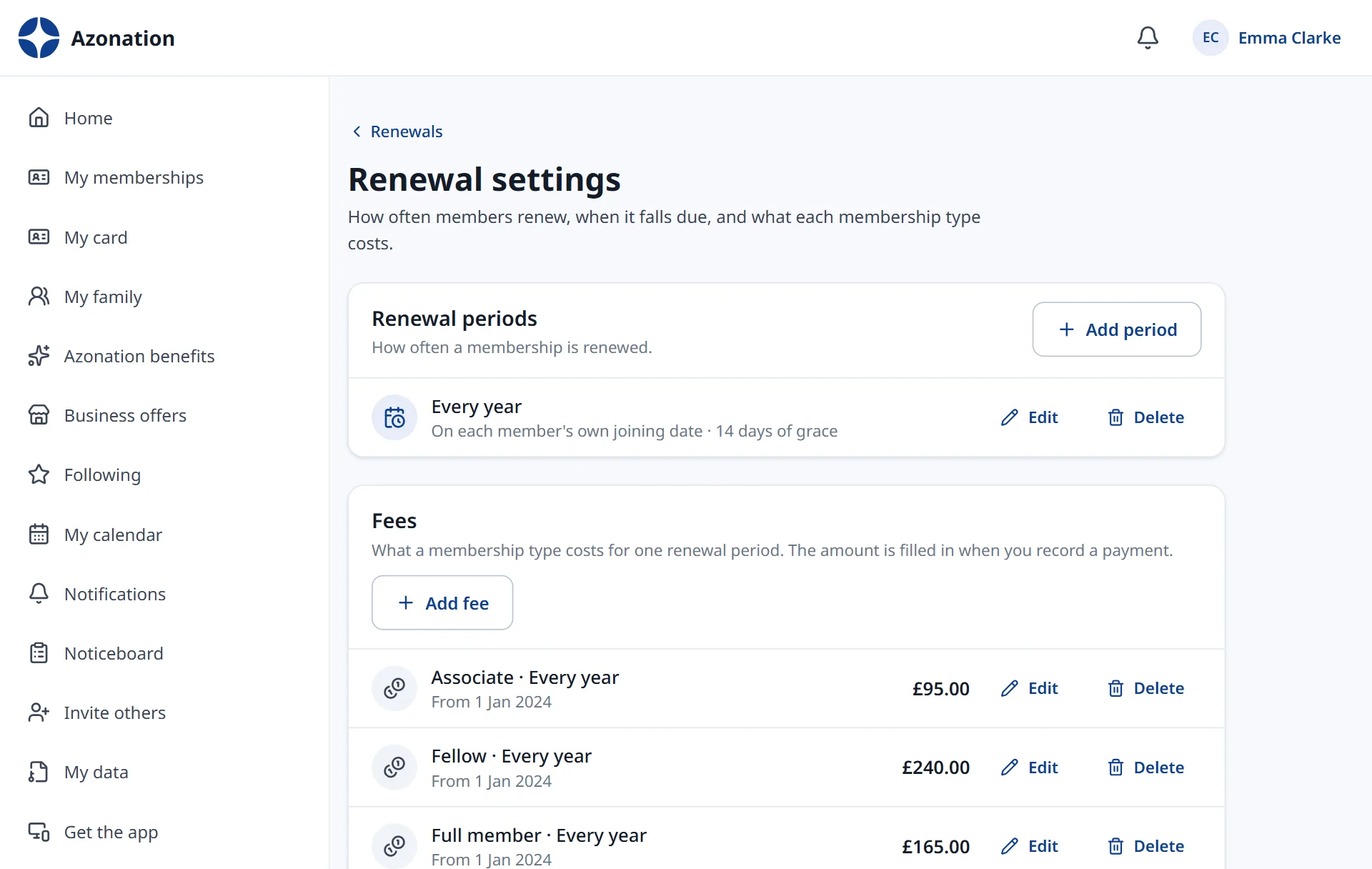Click the Emma Clarke user name
Screen dimensions: 1372x869
click(x=1289, y=38)
